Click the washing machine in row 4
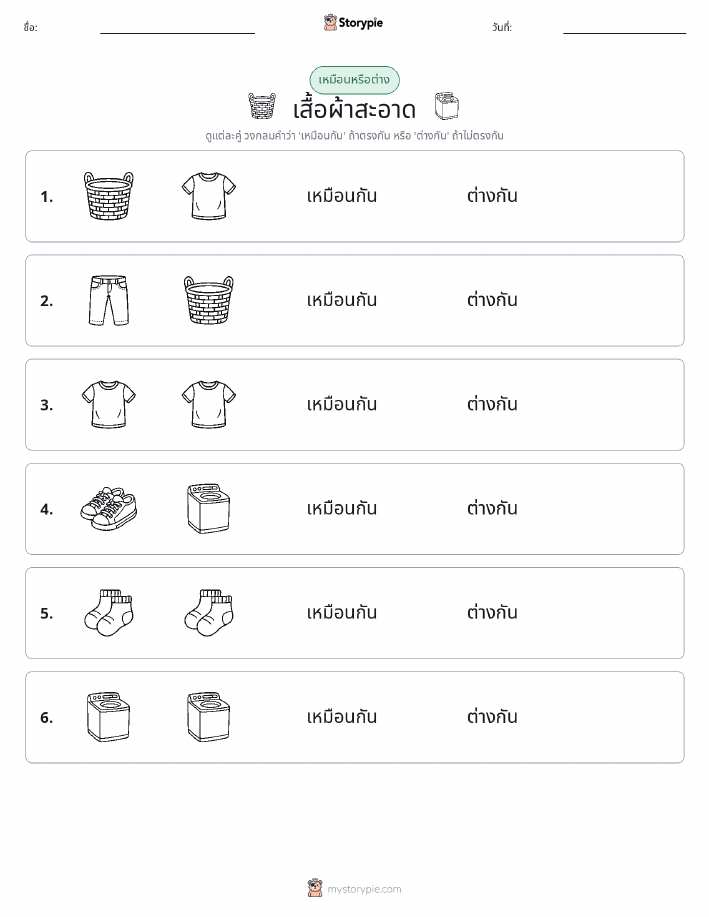 pyautogui.click(x=209, y=508)
